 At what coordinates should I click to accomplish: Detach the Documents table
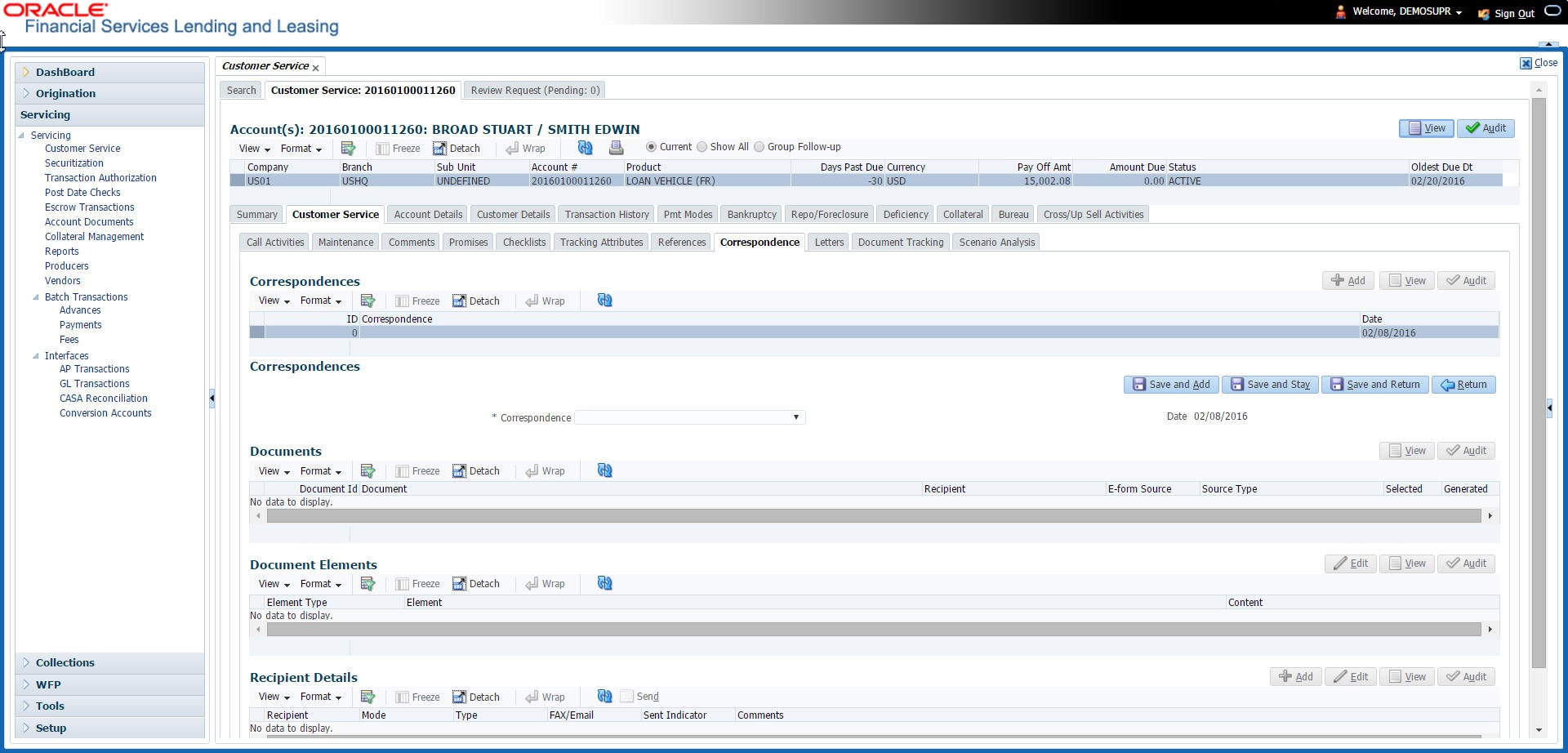(x=475, y=470)
